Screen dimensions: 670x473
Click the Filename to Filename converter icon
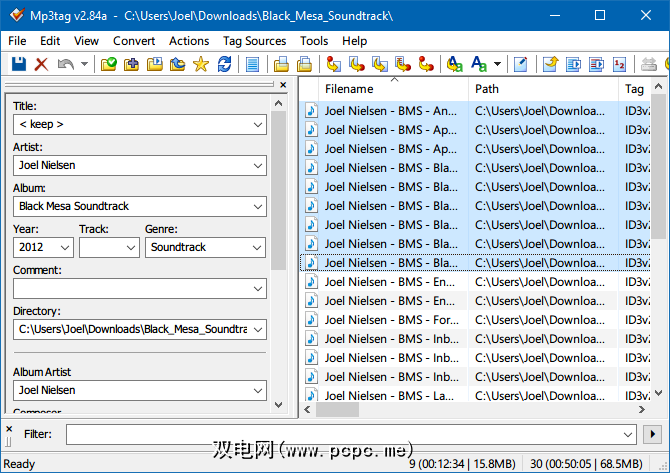point(379,65)
